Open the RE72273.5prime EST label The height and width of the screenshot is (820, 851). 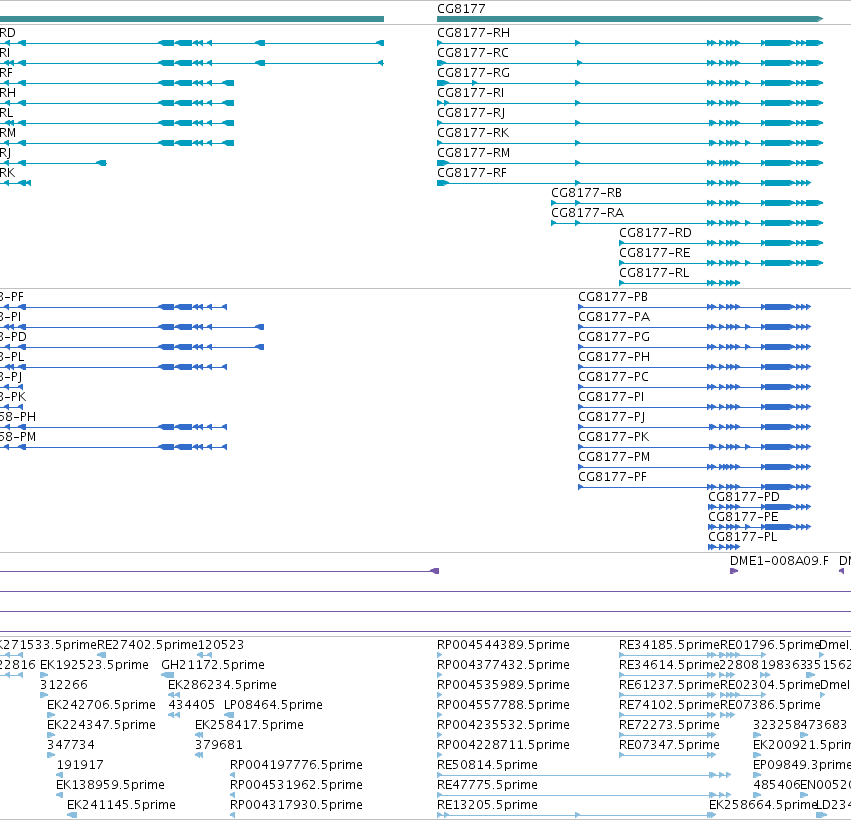pyautogui.click(x=669, y=725)
